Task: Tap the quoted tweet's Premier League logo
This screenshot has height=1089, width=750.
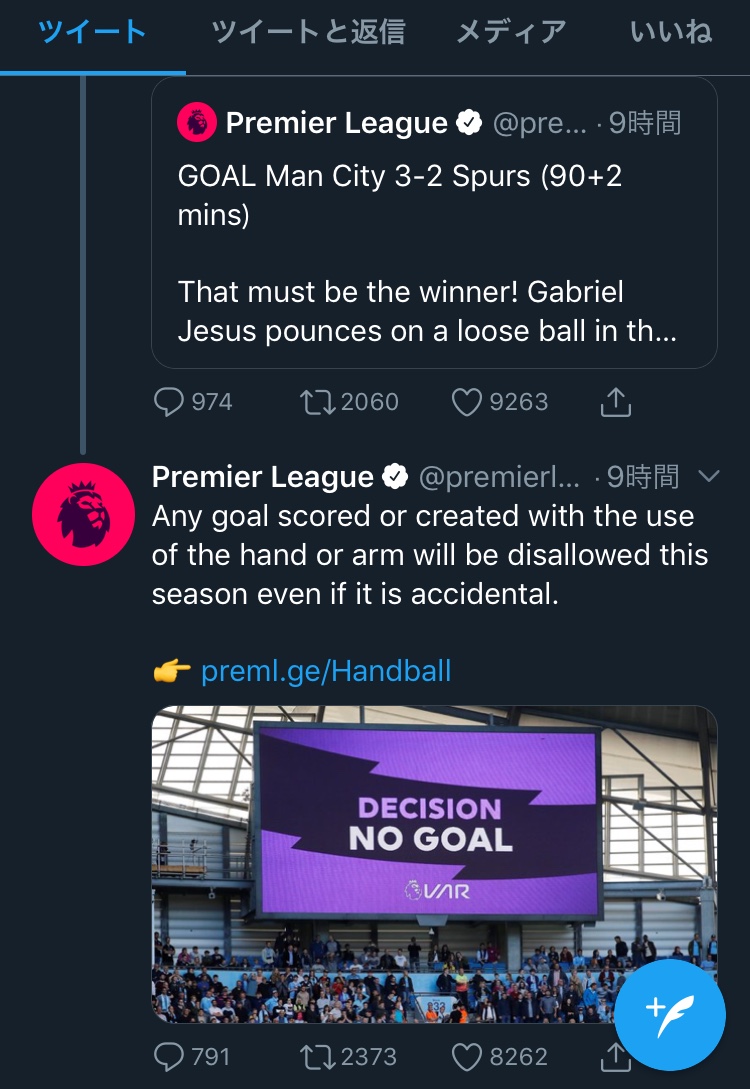Action: point(197,123)
